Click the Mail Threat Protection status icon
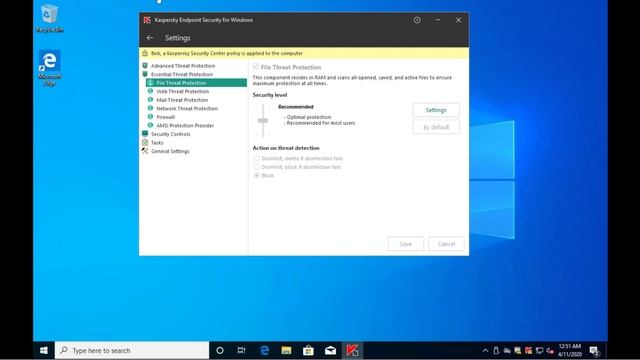Screen dimensions: 640x360 pos(150,100)
